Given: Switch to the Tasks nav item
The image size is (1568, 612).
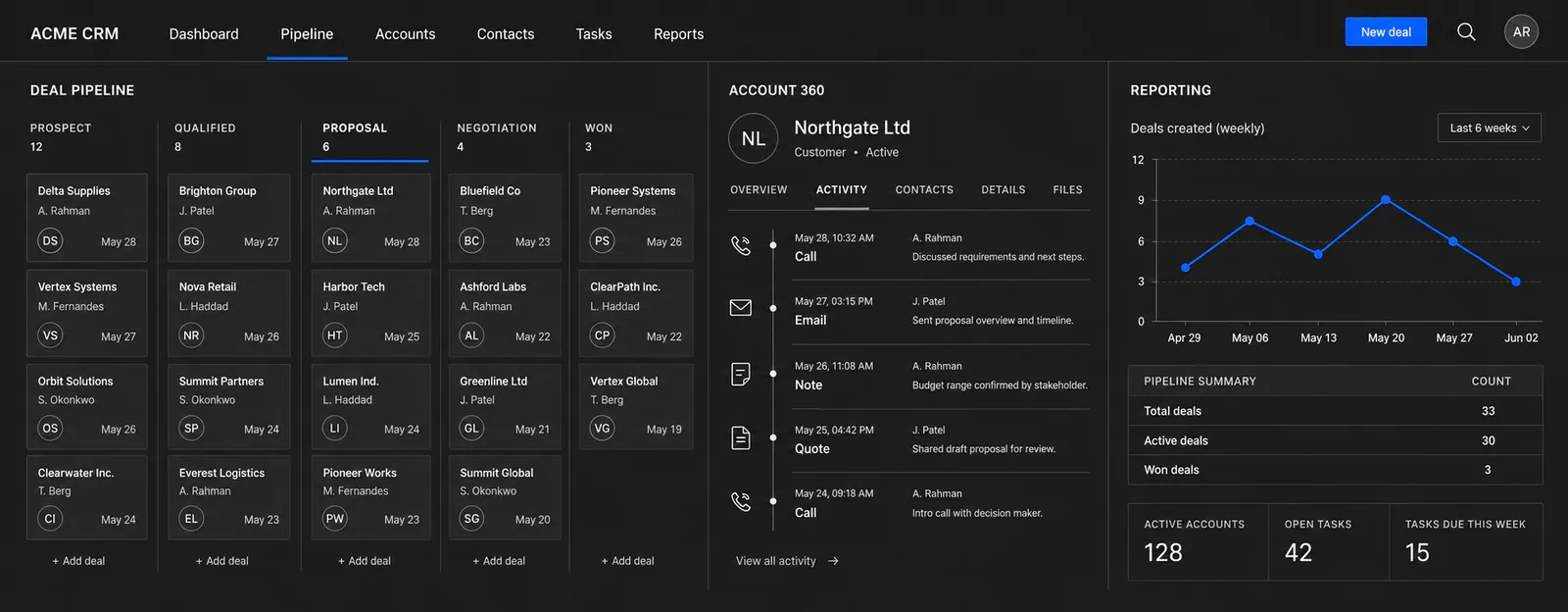Looking at the screenshot, I should (594, 33).
